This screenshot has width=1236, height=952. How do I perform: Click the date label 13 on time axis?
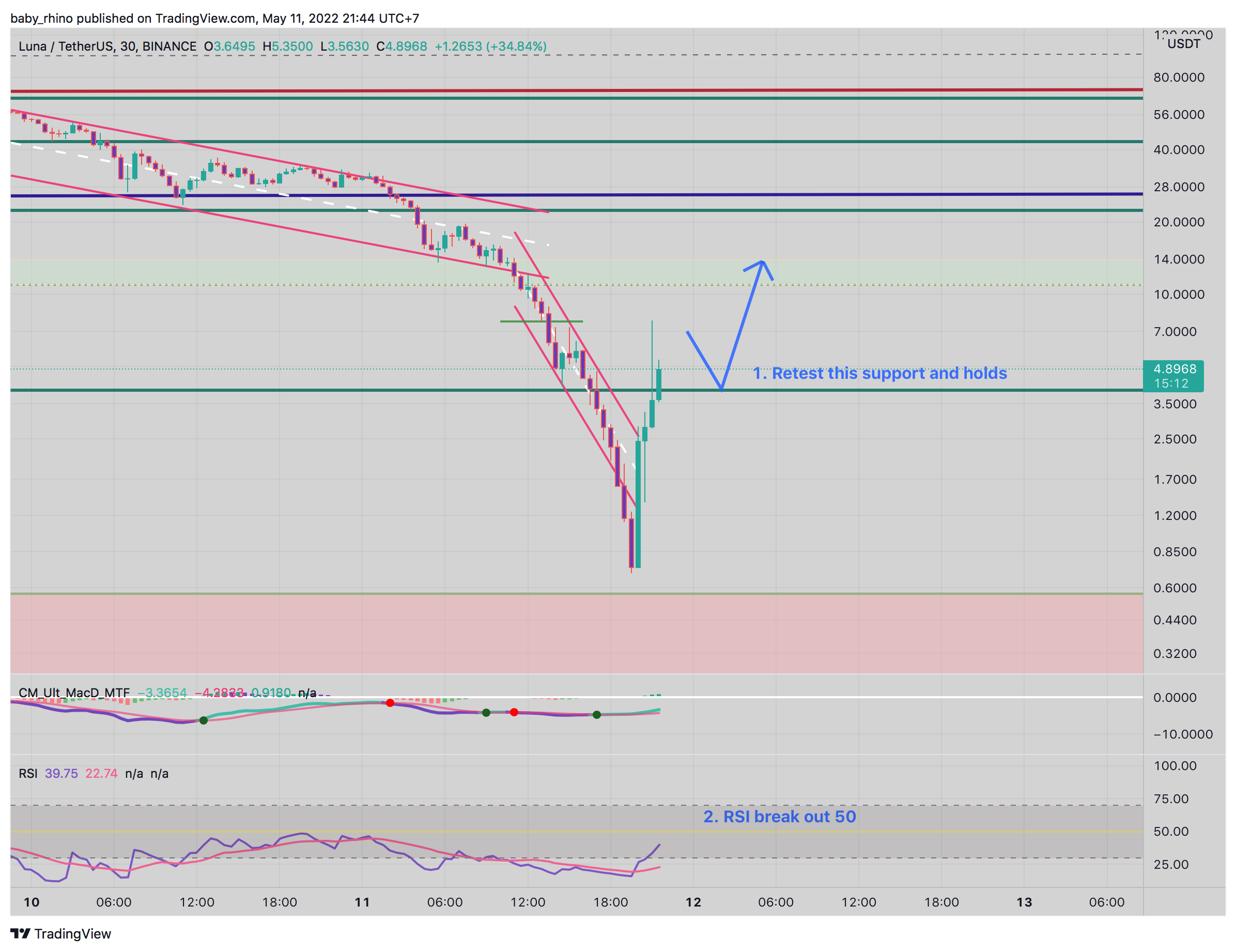1024,902
